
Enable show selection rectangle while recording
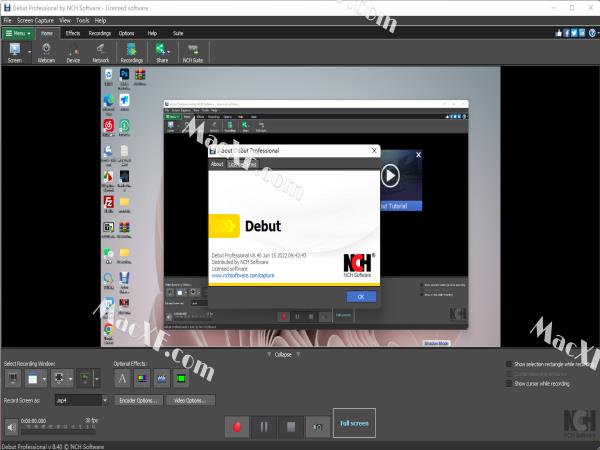509,365
